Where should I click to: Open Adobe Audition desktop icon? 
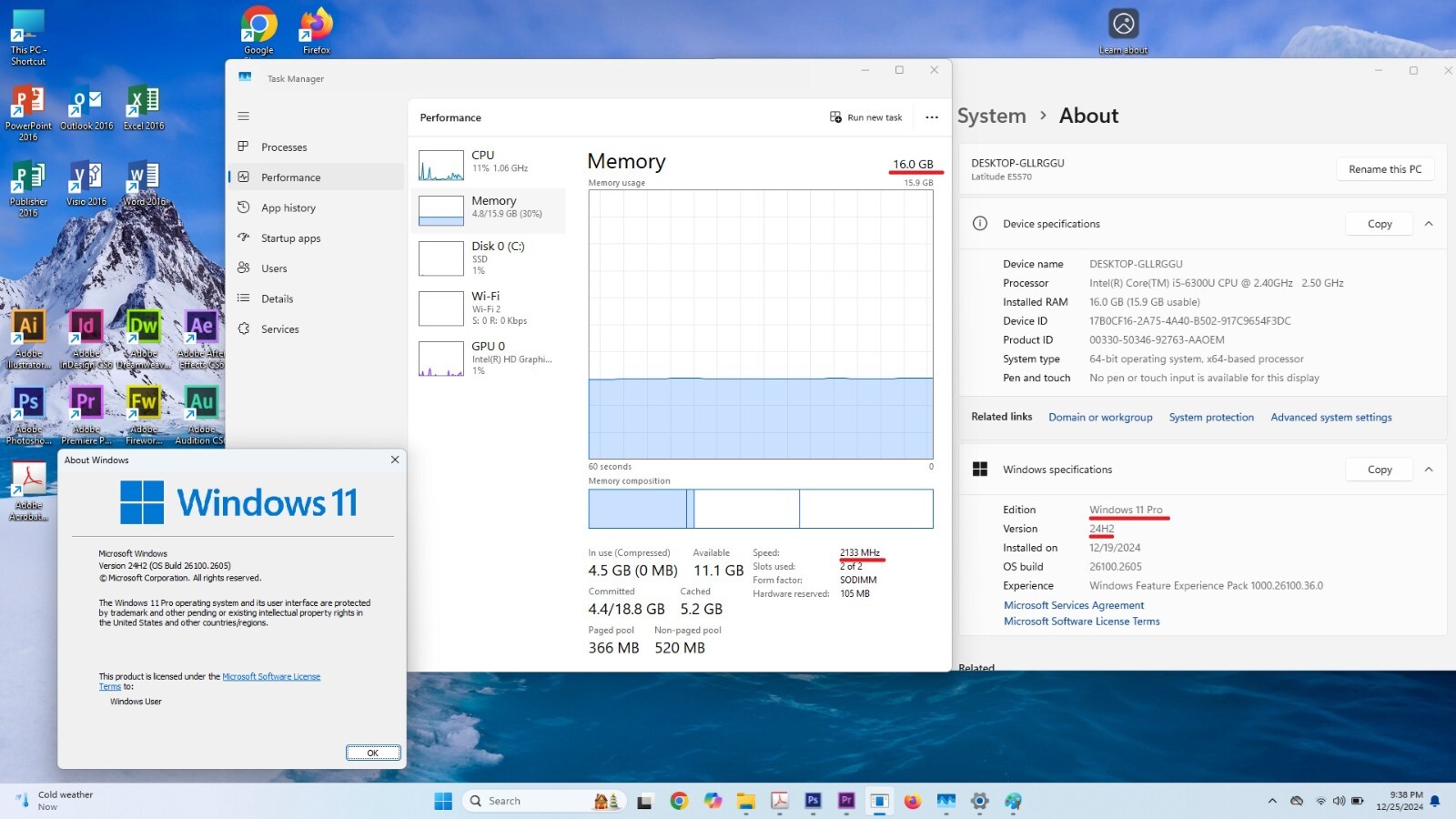coord(201,415)
